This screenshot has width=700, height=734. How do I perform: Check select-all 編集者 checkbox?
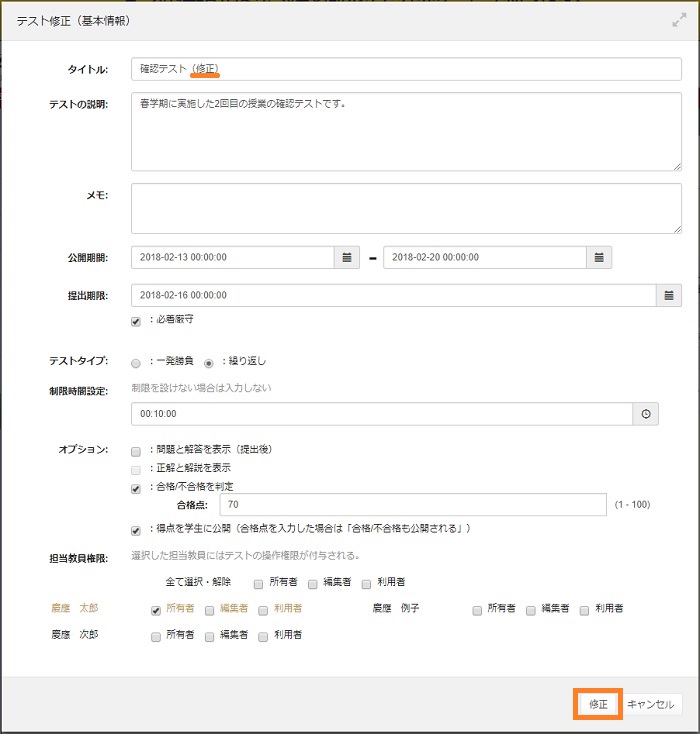point(313,583)
